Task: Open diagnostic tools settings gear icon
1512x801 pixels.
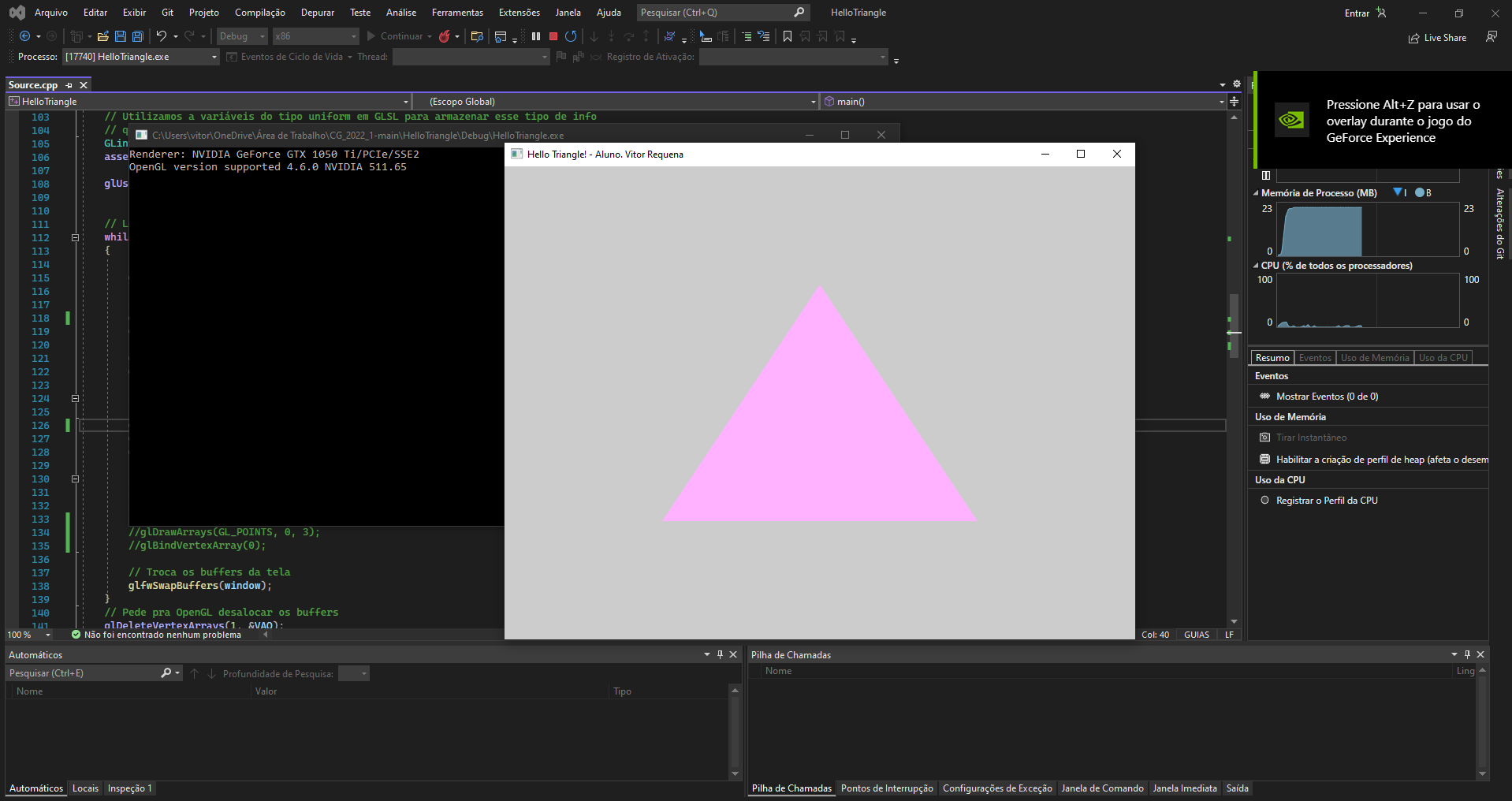Action: click(x=1237, y=84)
